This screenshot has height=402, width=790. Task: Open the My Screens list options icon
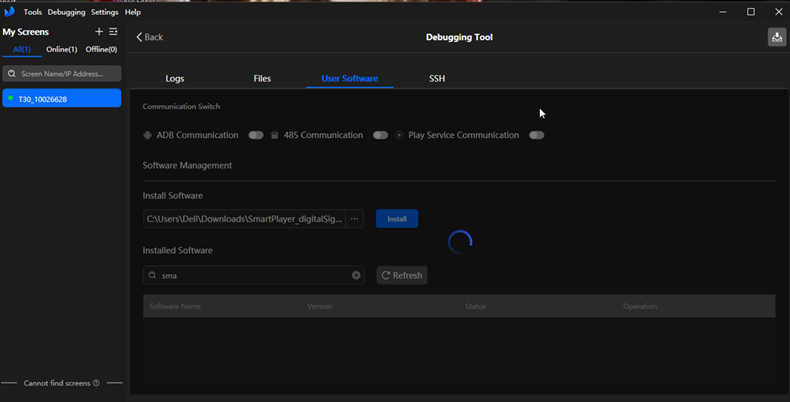pyautogui.click(x=113, y=32)
